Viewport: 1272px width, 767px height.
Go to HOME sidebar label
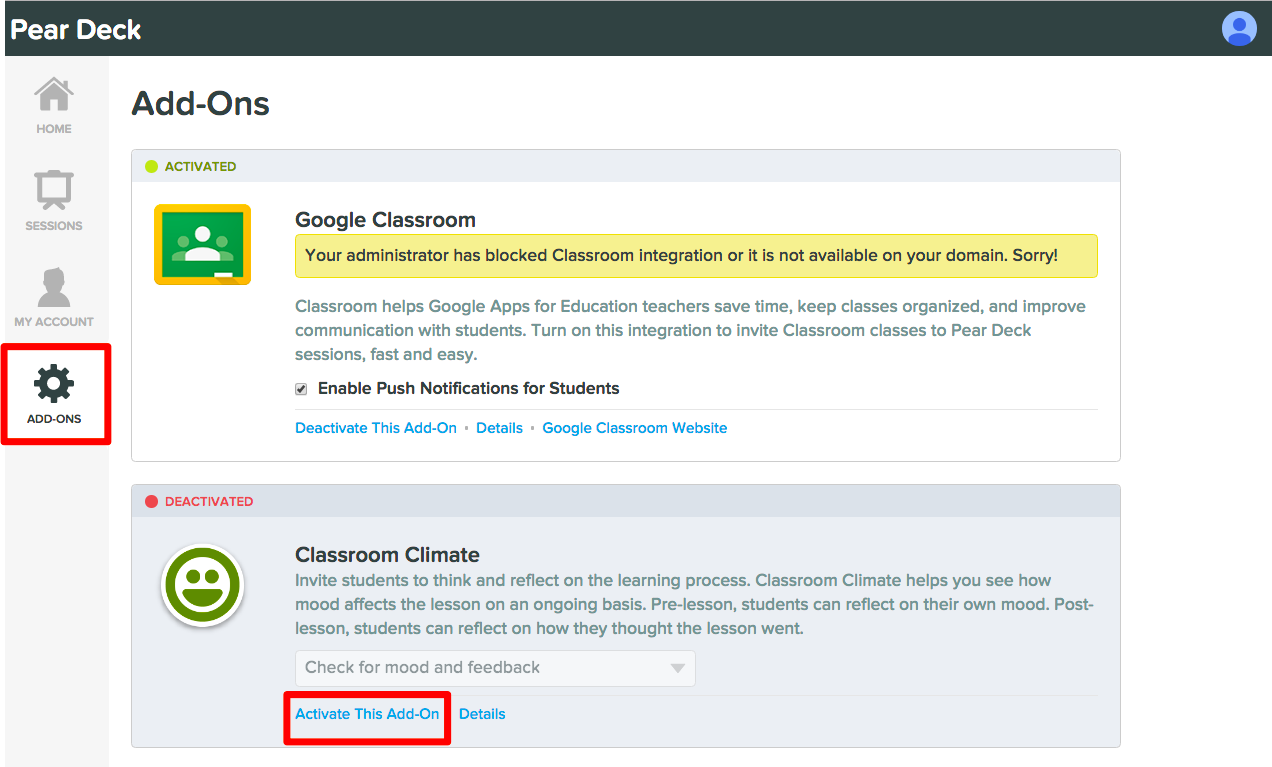[x=54, y=129]
